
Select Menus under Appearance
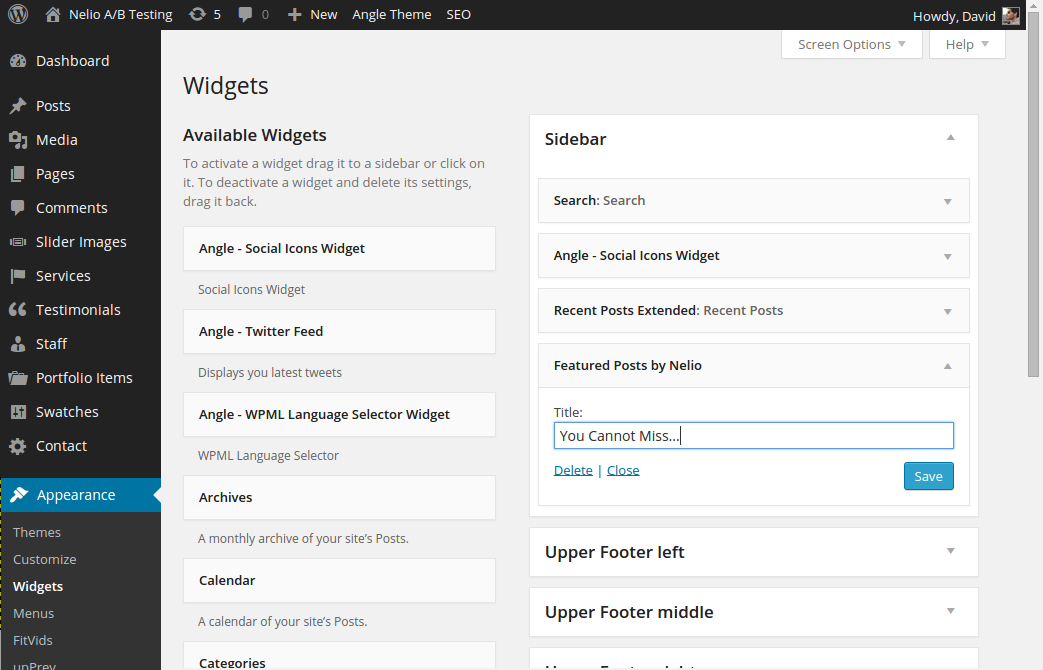pyautogui.click(x=34, y=614)
